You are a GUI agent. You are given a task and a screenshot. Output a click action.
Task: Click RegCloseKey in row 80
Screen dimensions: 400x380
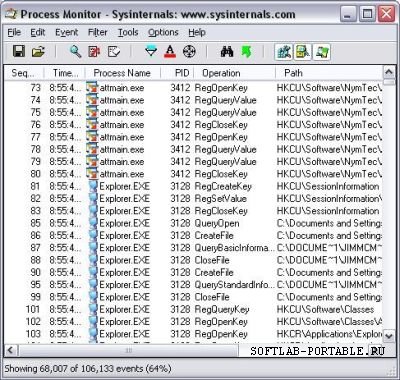click(x=221, y=174)
